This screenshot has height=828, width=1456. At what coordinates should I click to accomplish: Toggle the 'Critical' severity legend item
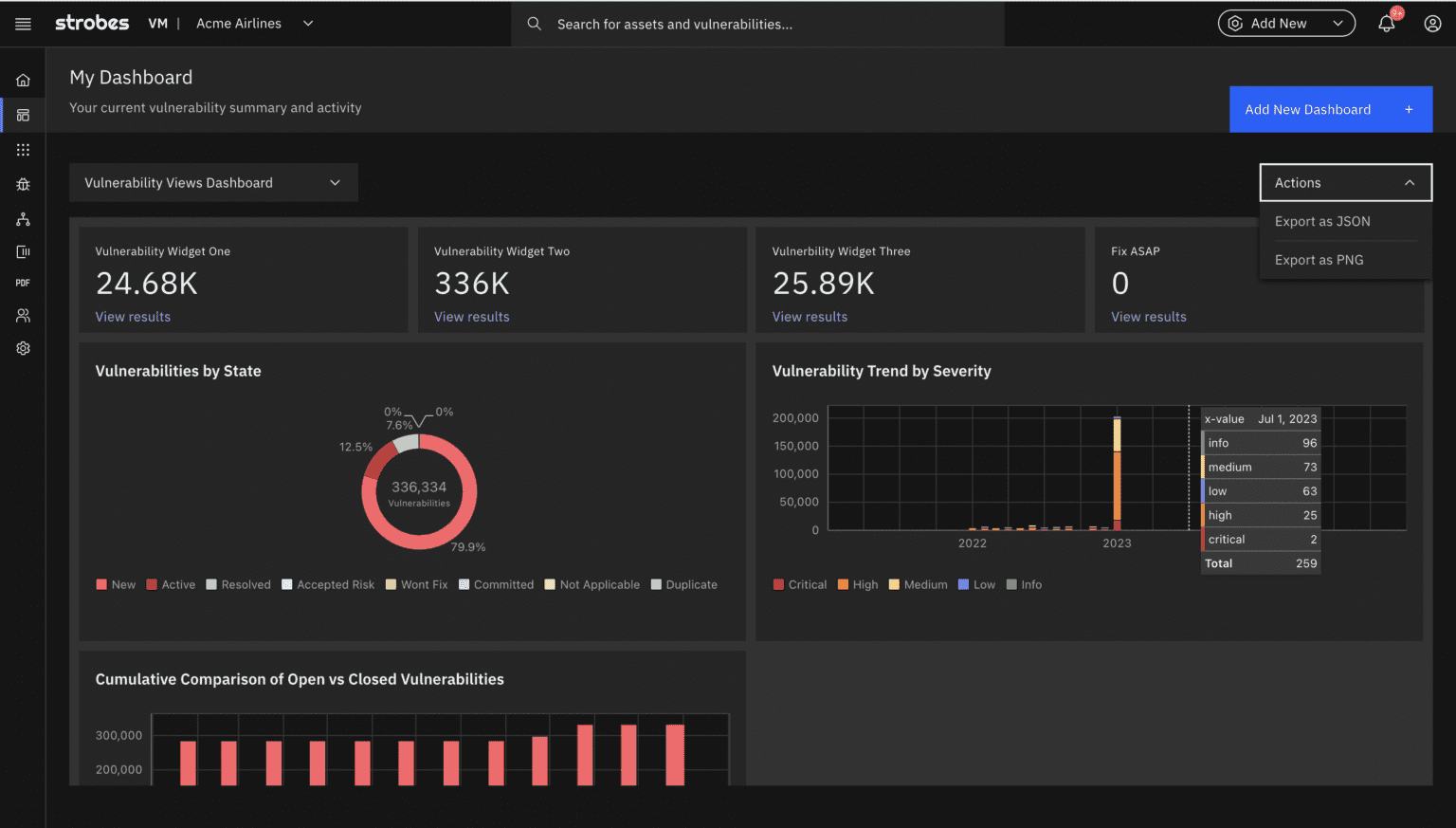pyautogui.click(x=800, y=584)
